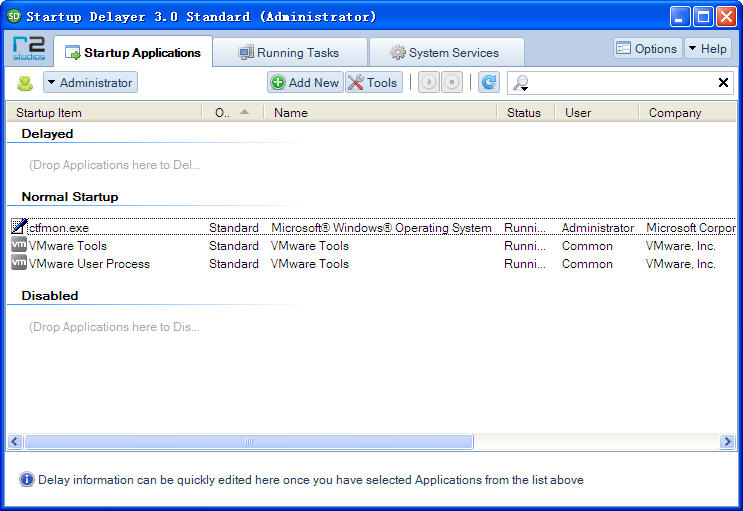Click the Add New button
This screenshot has height=511, width=743.
click(305, 82)
